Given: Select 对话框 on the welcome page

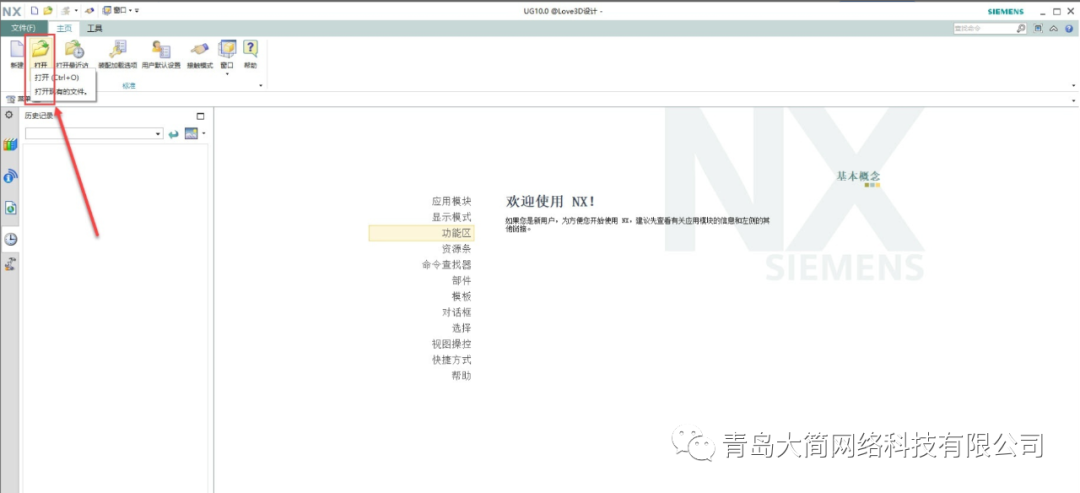Looking at the screenshot, I should 457,312.
